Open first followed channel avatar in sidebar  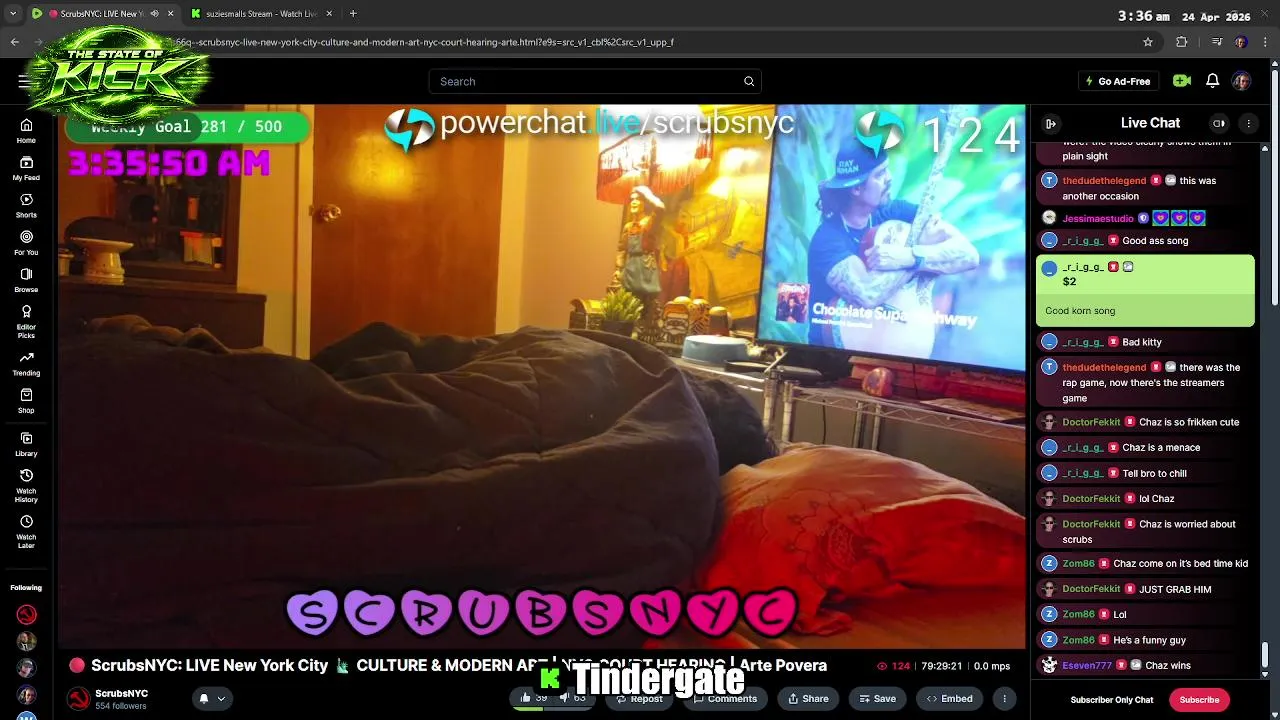(x=26, y=614)
